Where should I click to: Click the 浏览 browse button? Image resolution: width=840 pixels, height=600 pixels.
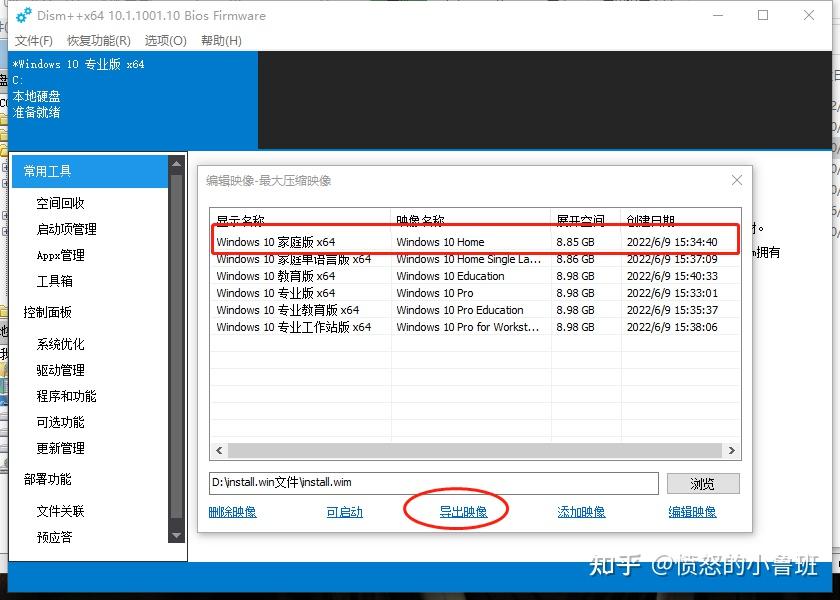click(x=703, y=484)
